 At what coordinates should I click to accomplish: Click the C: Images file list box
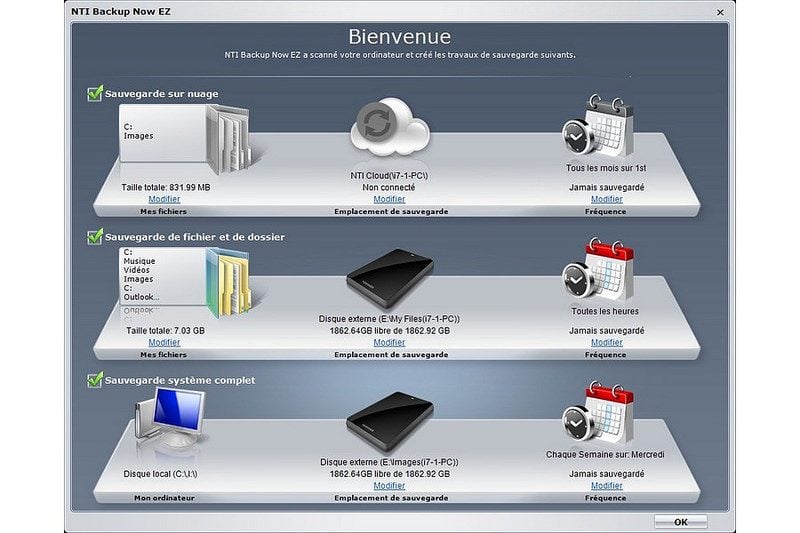(163, 133)
